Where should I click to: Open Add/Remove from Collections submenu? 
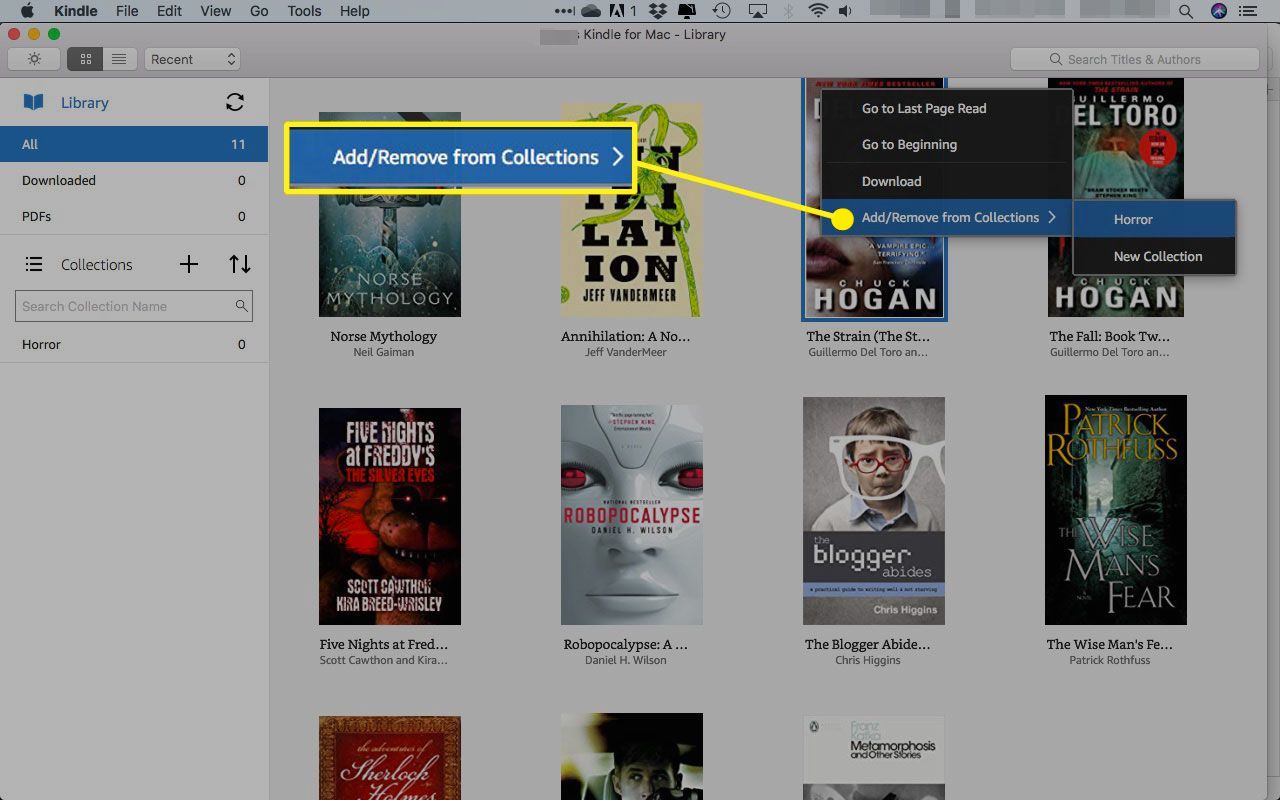(946, 217)
